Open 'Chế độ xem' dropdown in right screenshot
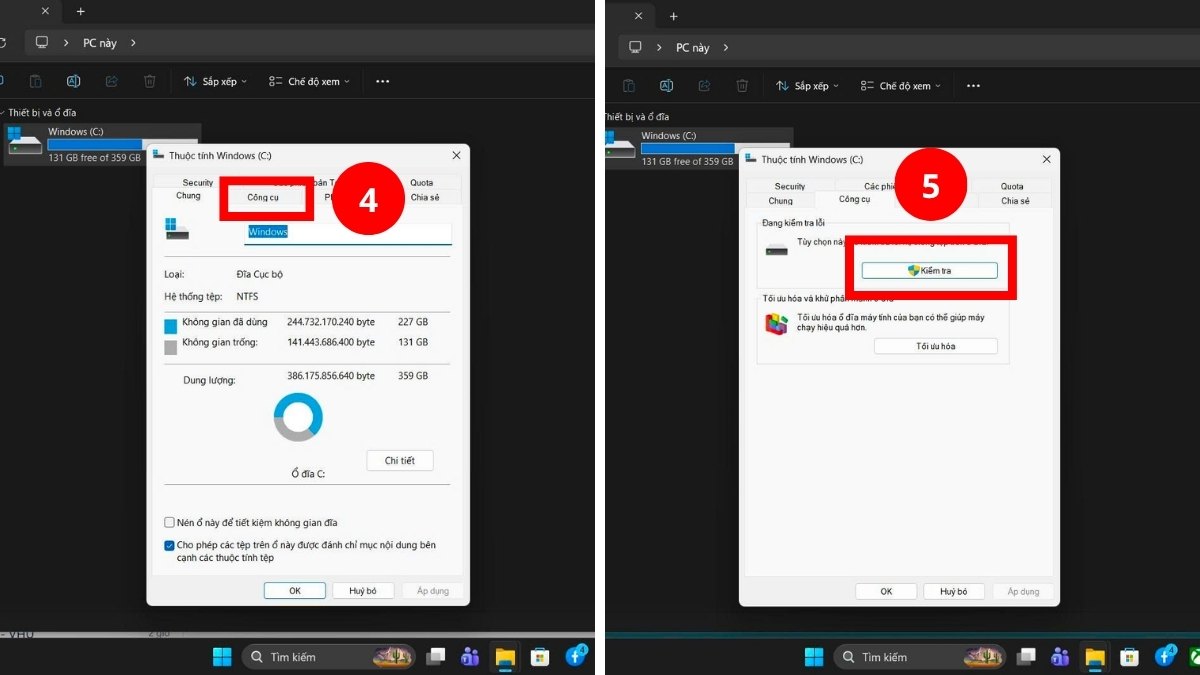This screenshot has width=1200, height=675. pyautogui.click(x=901, y=86)
